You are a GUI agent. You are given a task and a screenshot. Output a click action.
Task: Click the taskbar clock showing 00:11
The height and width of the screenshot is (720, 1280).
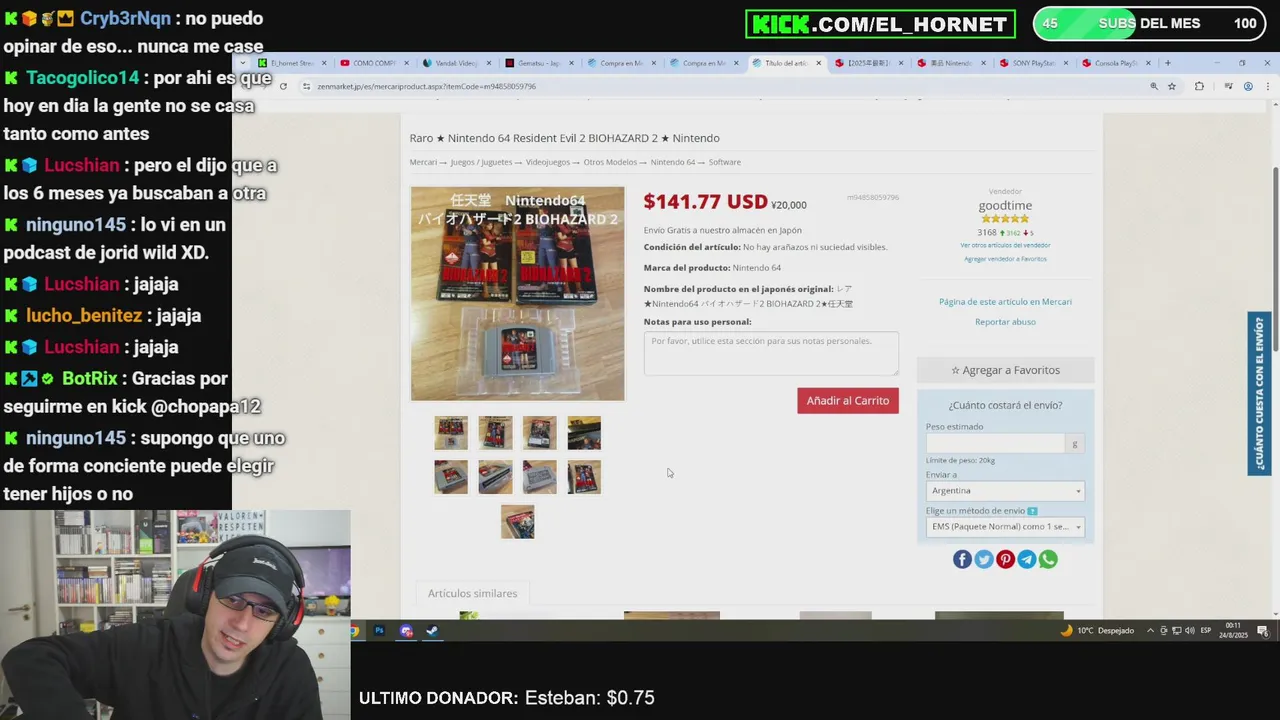click(1232, 631)
